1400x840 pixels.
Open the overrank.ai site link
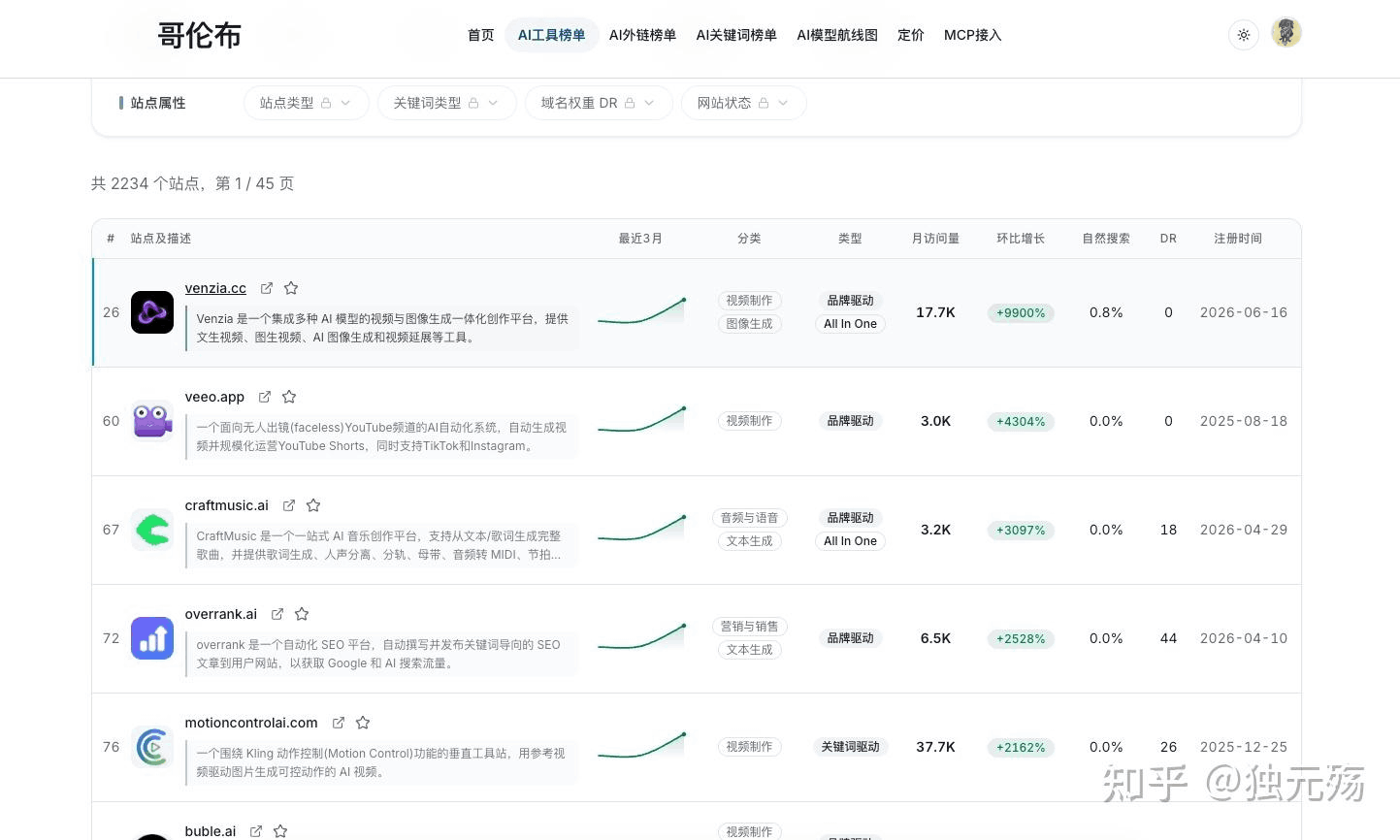point(220,614)
